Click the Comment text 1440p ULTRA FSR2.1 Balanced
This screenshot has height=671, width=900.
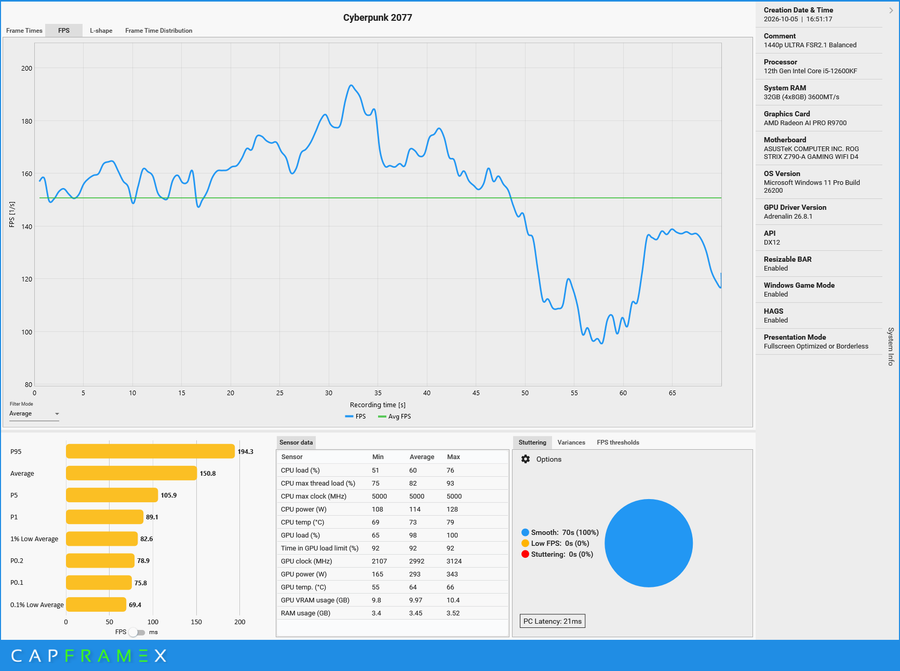point(810,45)
